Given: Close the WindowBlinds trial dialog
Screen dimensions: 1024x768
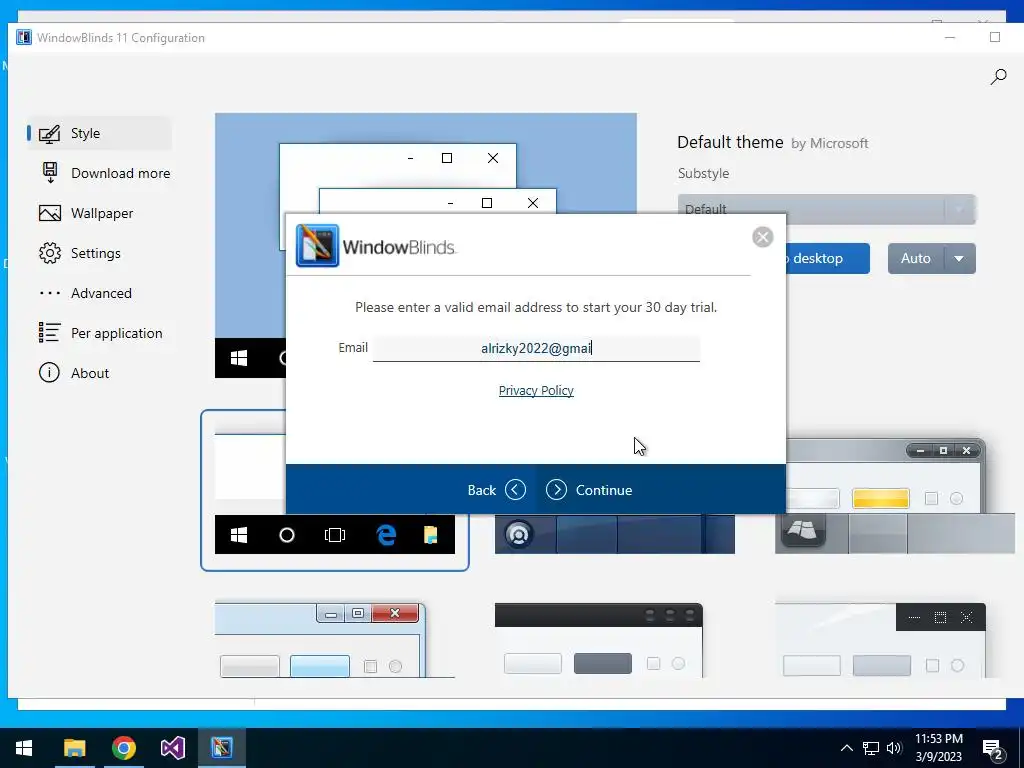Looking at the screenshot, I should 762,236.
